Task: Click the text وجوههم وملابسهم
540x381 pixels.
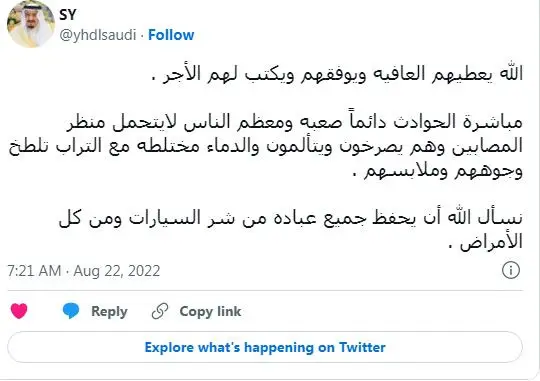Action: pos(444,170)
